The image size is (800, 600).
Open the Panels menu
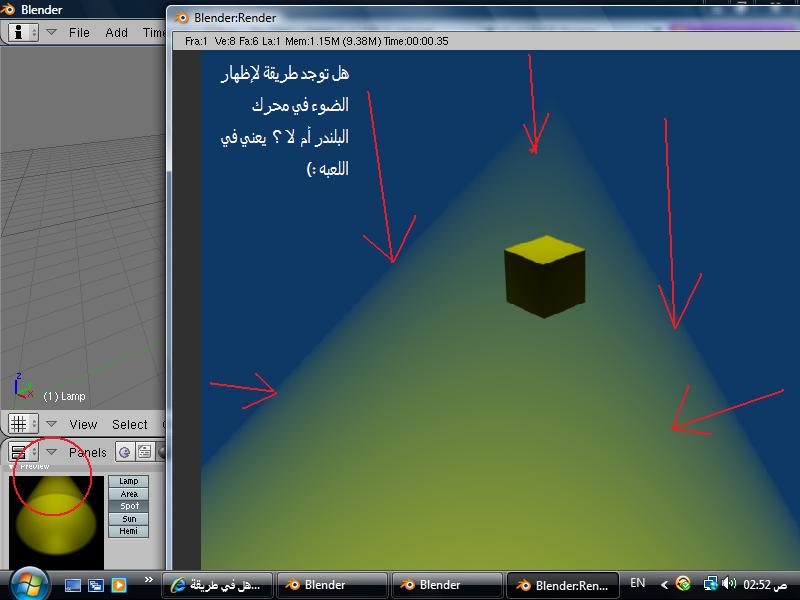click(88, 453)
